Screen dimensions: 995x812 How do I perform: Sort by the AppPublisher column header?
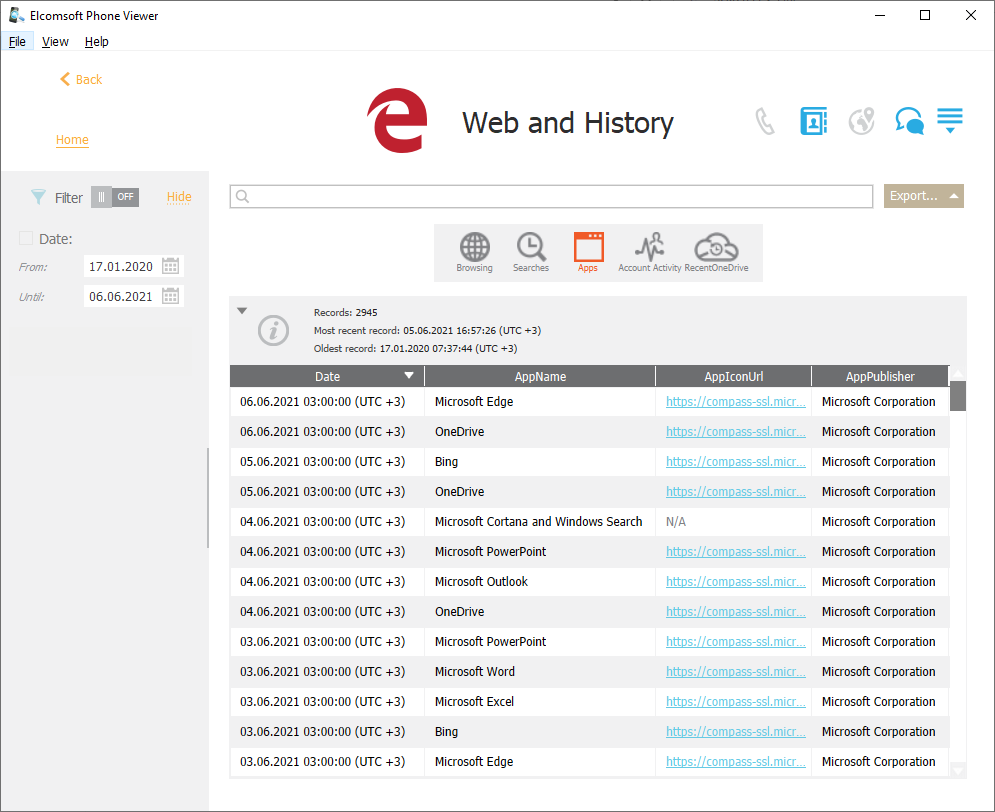[880, 376]
